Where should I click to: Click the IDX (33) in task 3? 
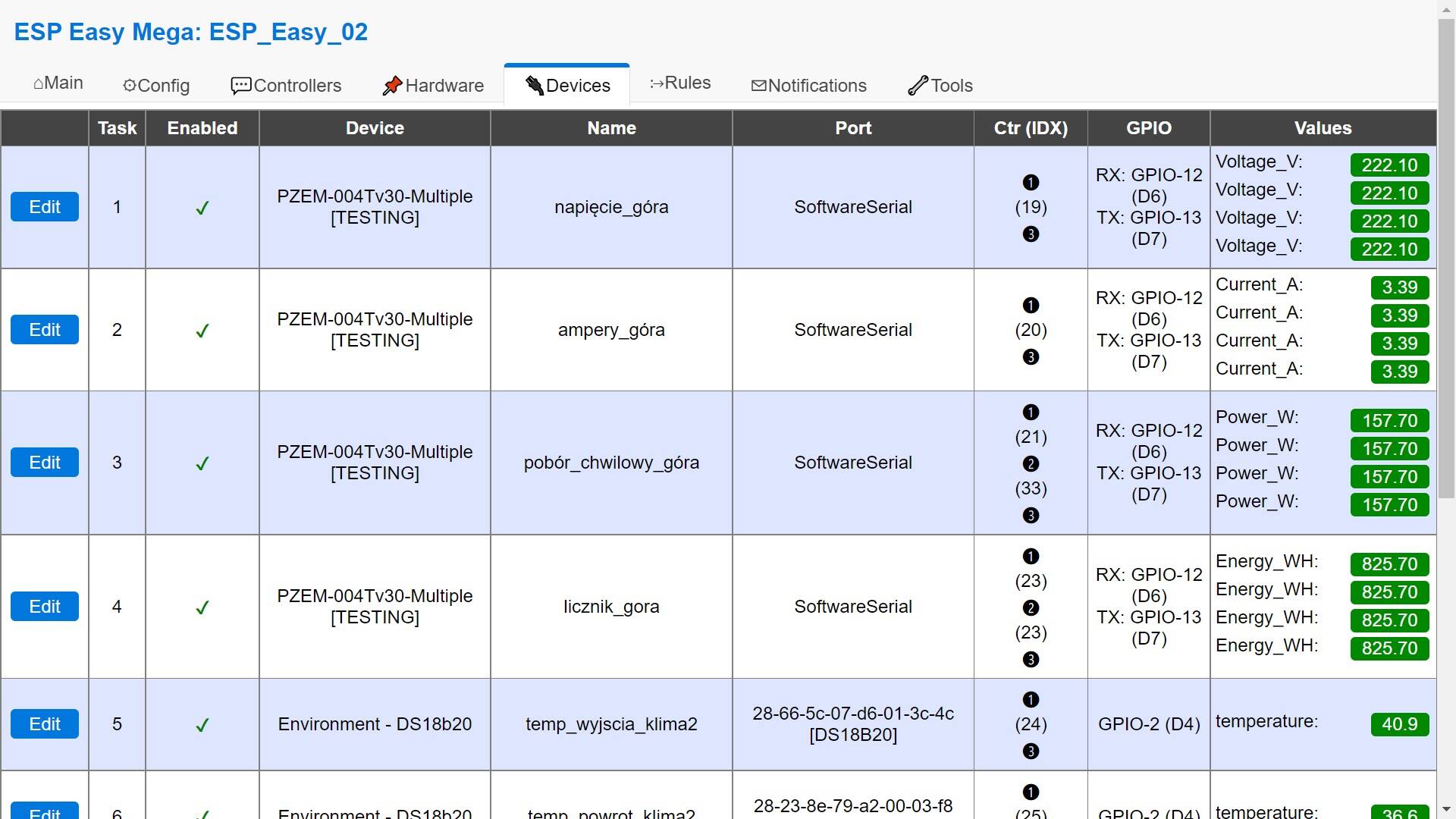tap(1031, 488)
